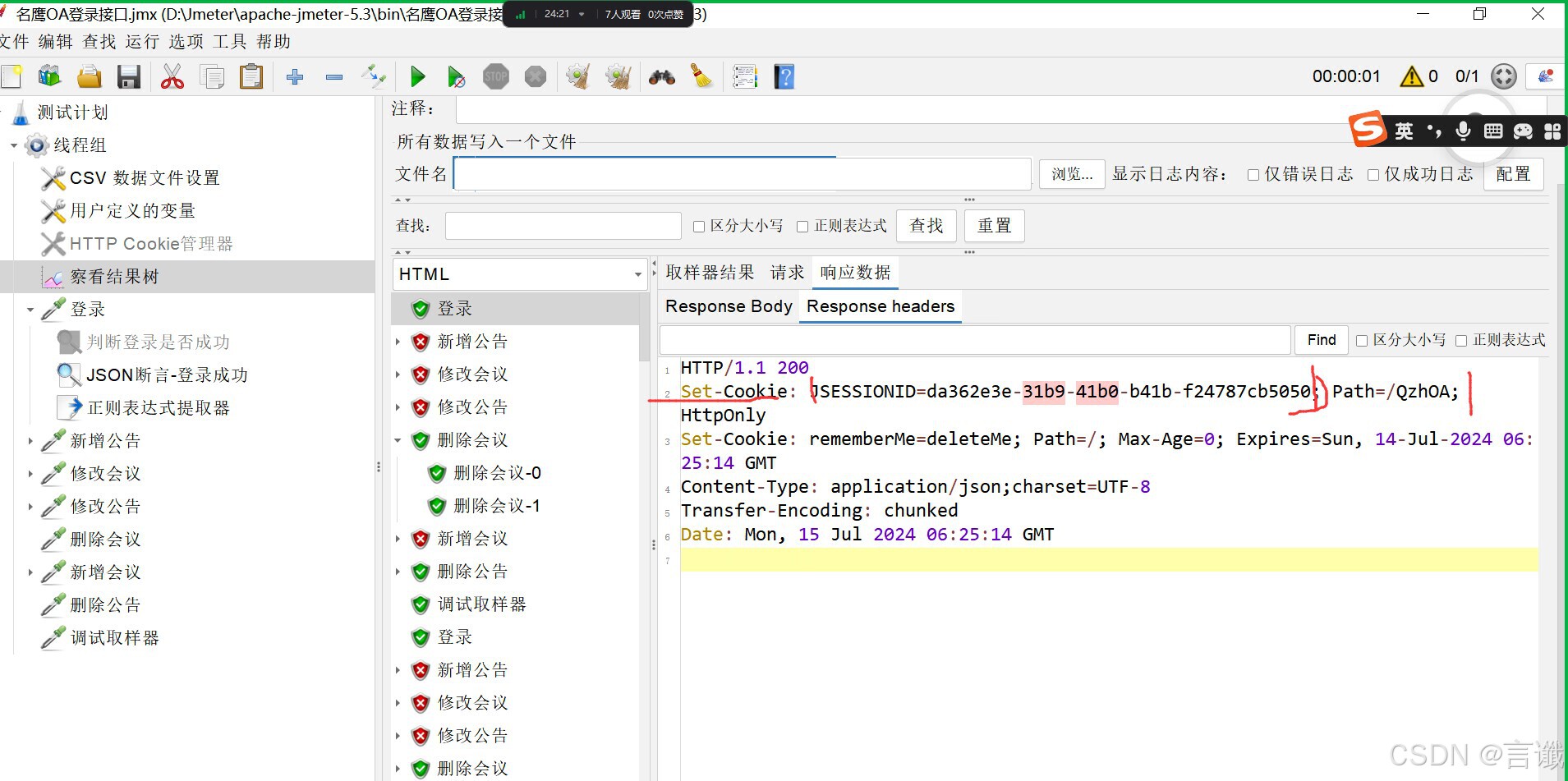Screen dimensions: 1568x781
Task: Toggle 正则表达式 next to 查找 field
Action: (802, 227)
